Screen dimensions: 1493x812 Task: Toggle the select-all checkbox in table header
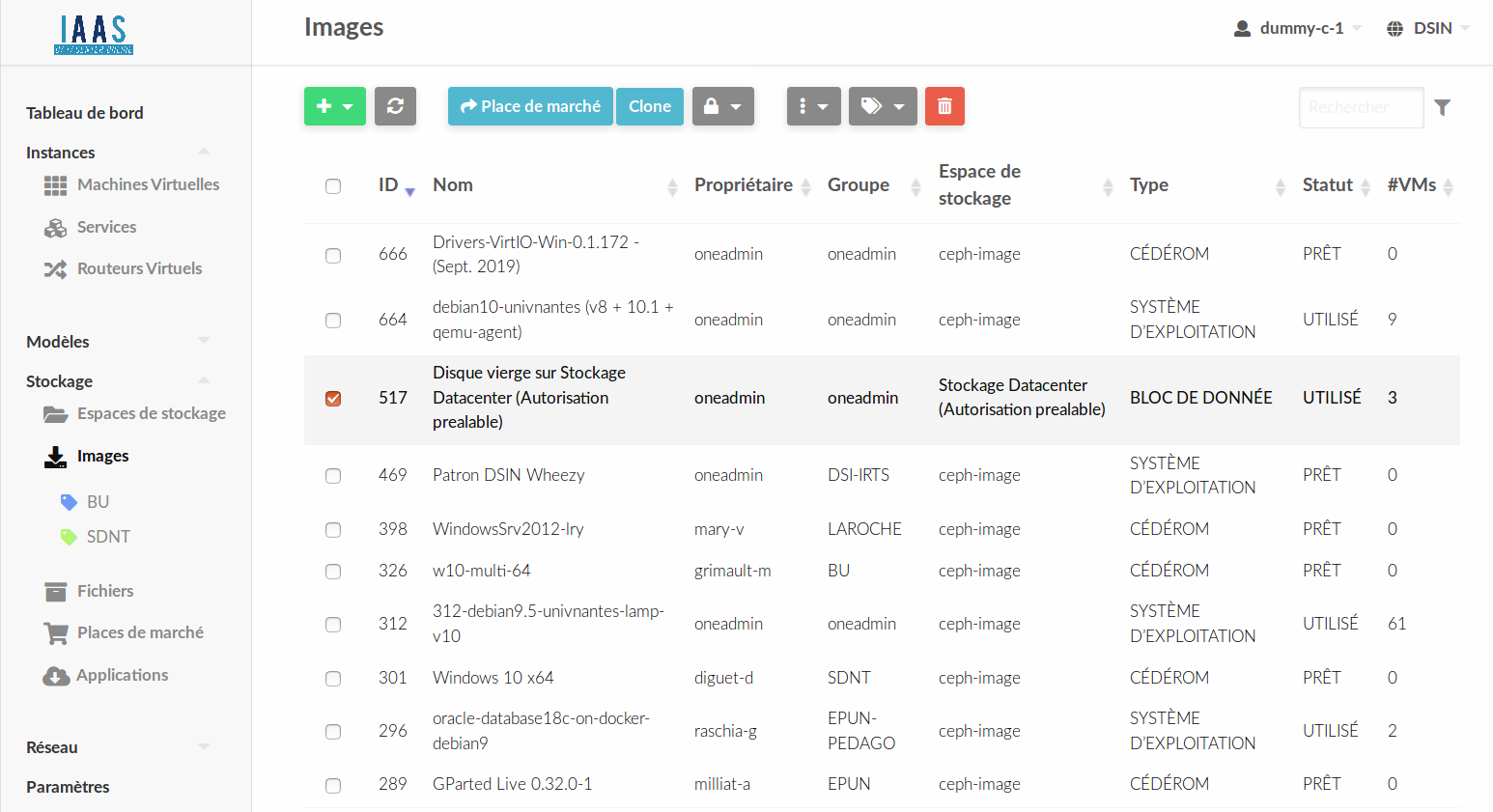click(x=333, y=186)
